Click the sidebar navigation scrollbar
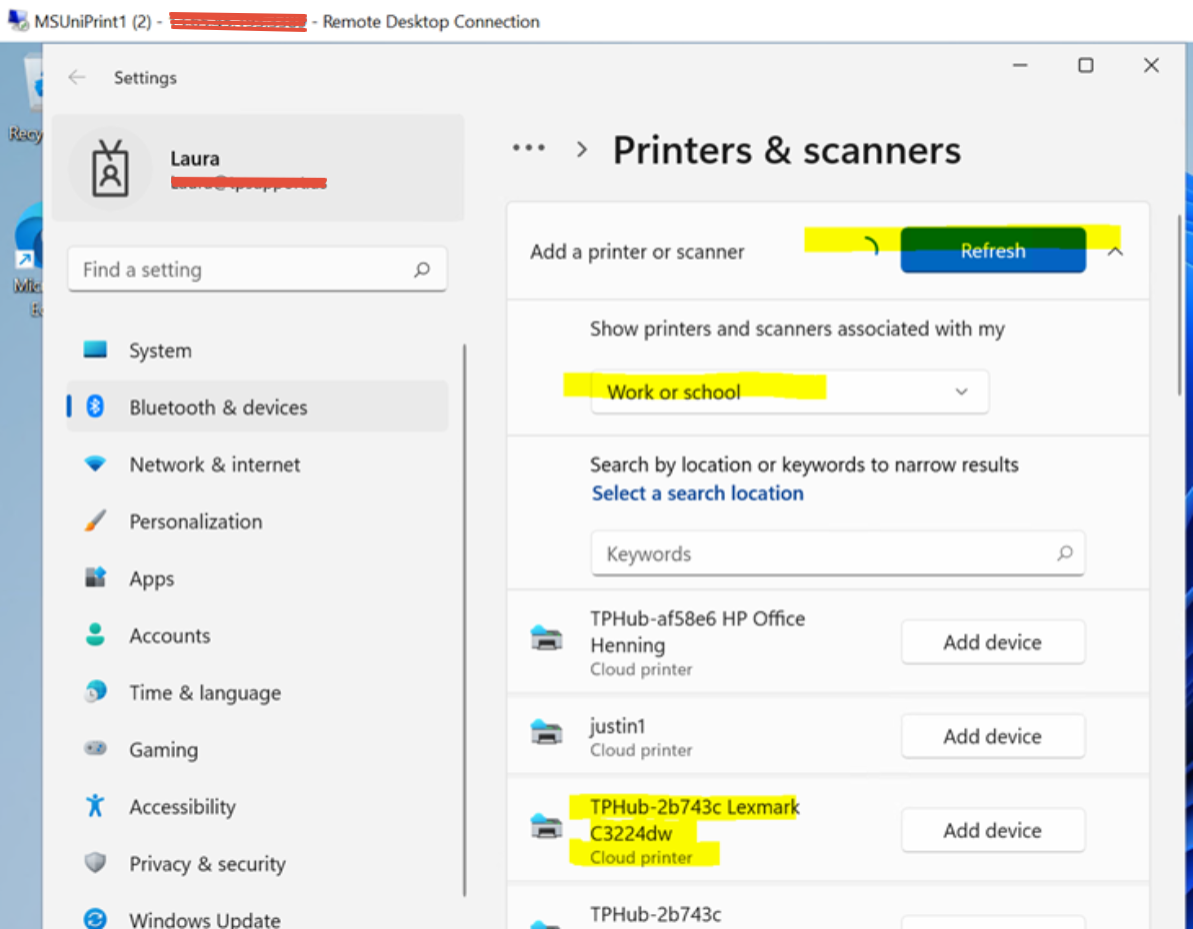The image size is (1193, 929). (x=464, y=620)
